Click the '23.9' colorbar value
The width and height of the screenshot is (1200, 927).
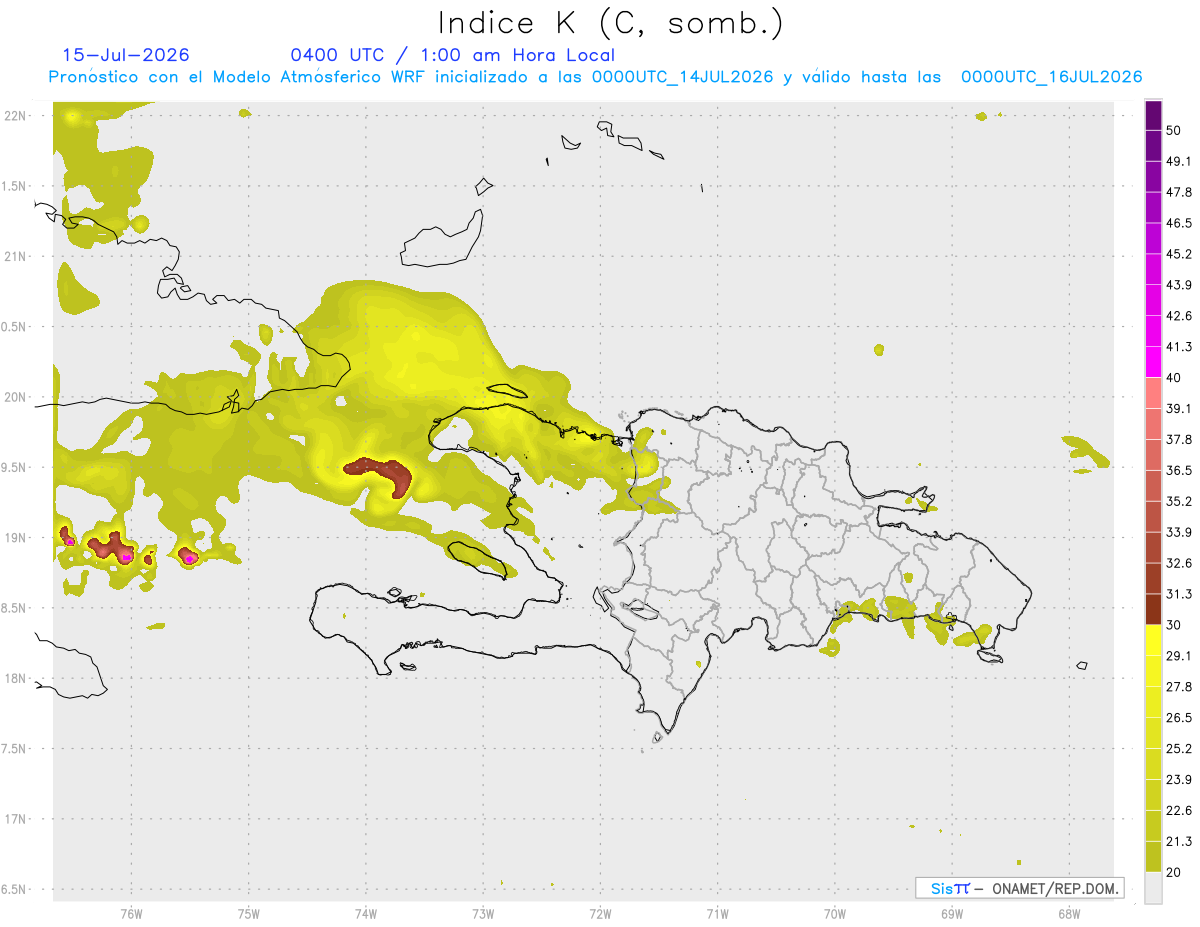tap(1179, 779)
